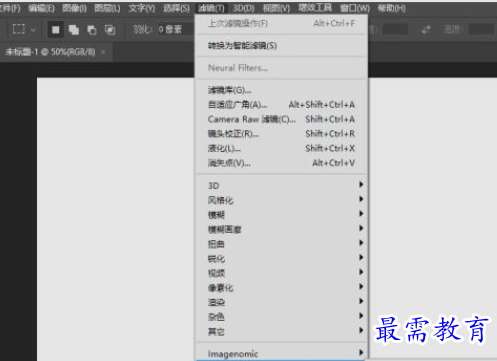This screenshot has height=361, width=497.
Task: Choose Subtract from selection mode icon
Action: click(x=92, y=30)
